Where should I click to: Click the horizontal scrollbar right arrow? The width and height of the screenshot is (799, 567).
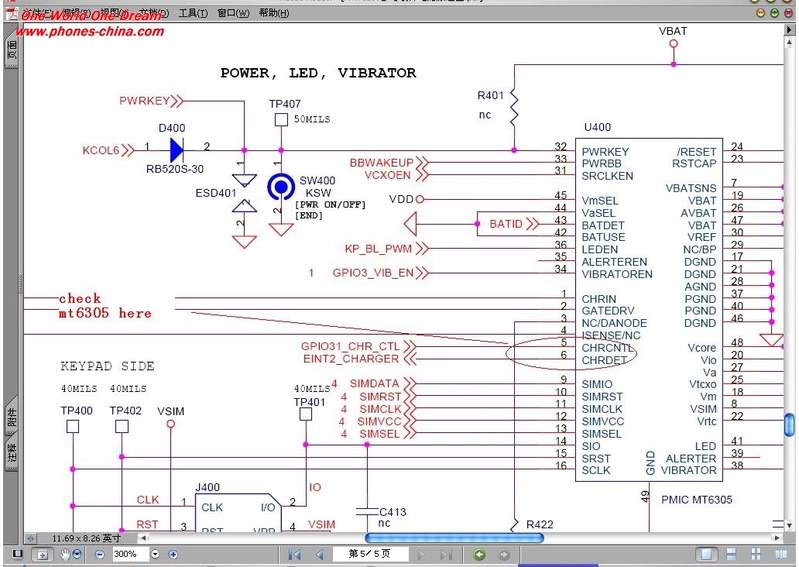[777, 537]
